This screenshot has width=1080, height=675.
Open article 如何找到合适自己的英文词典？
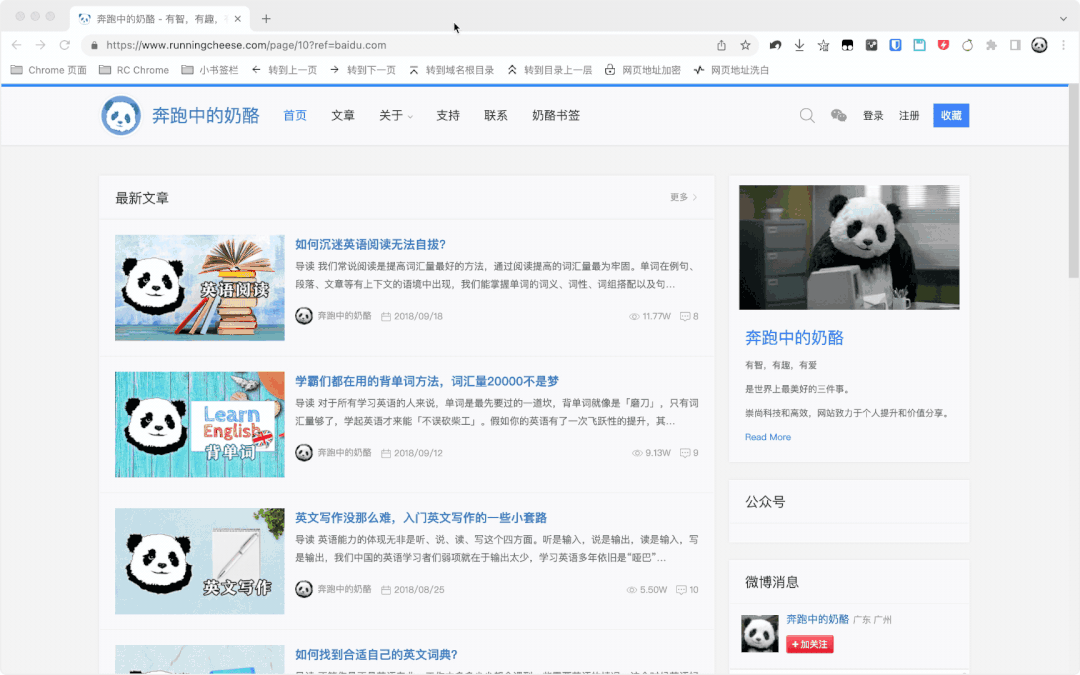(x=376, y=654)
